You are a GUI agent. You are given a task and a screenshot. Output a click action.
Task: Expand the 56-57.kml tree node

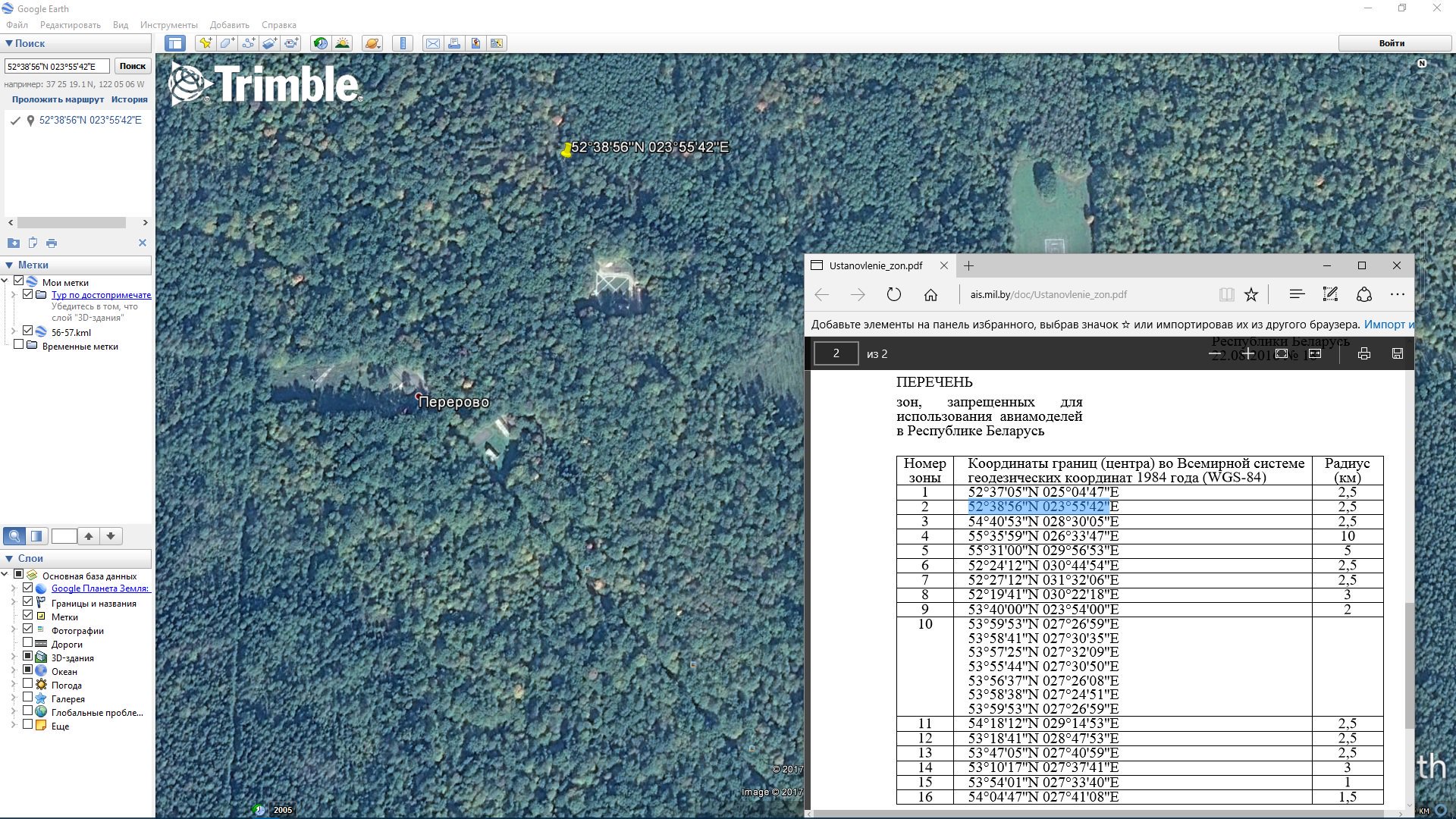pyautogui.click(x=14, y=331)
